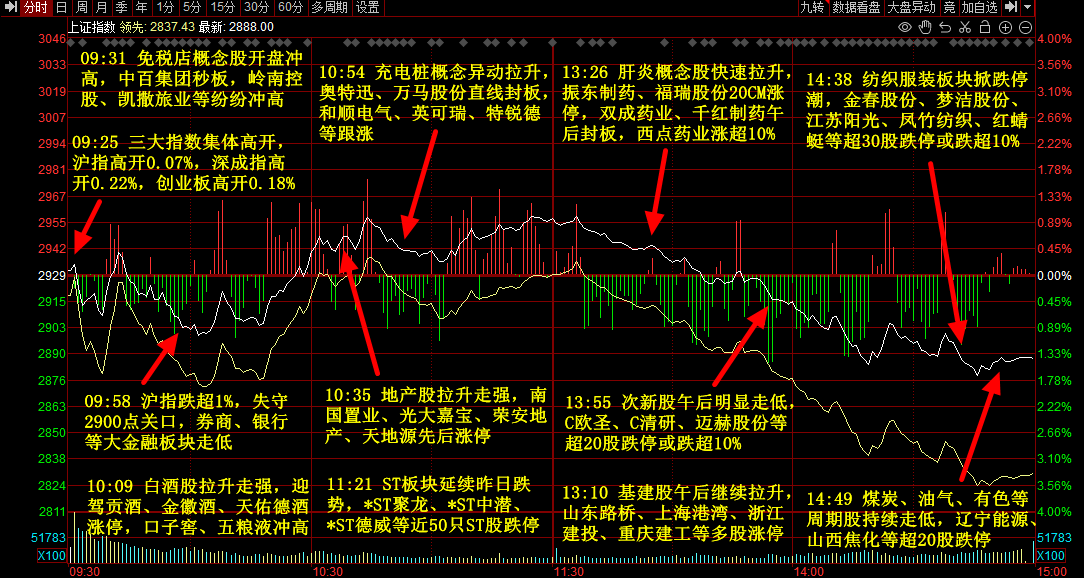Viewport: 1084px width, 578px height.
Task: Zoom out with the minus circle icon
Action: (x=1025, y=28)
